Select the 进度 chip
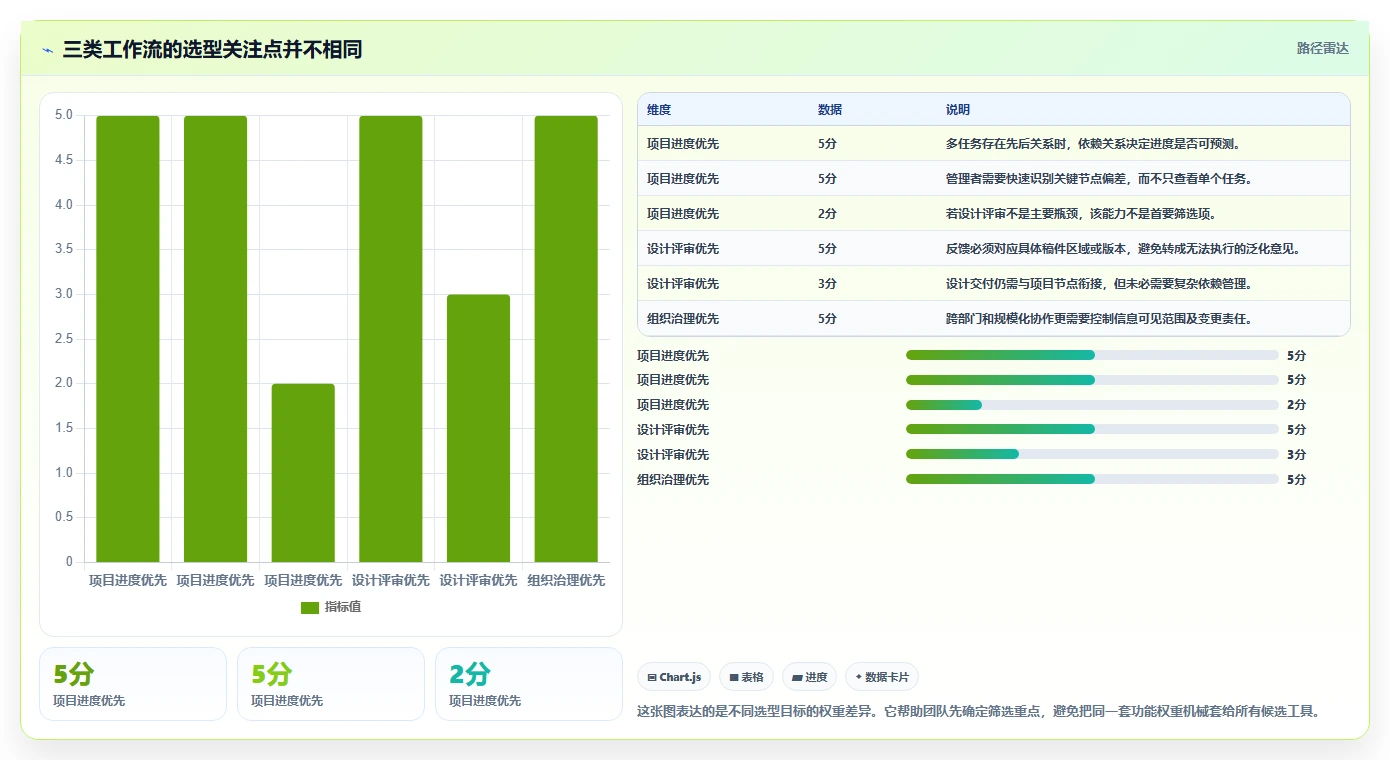Image resolution: width=1390 pixels, height=760 pixels. [809, 677]
